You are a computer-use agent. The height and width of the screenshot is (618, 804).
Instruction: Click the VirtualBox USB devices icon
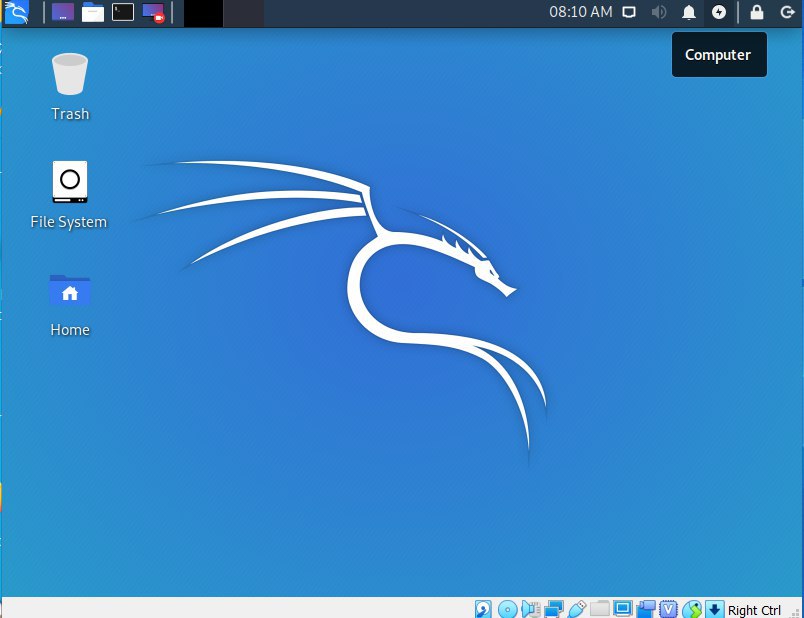pyautogui.click(x=577, y=609)
